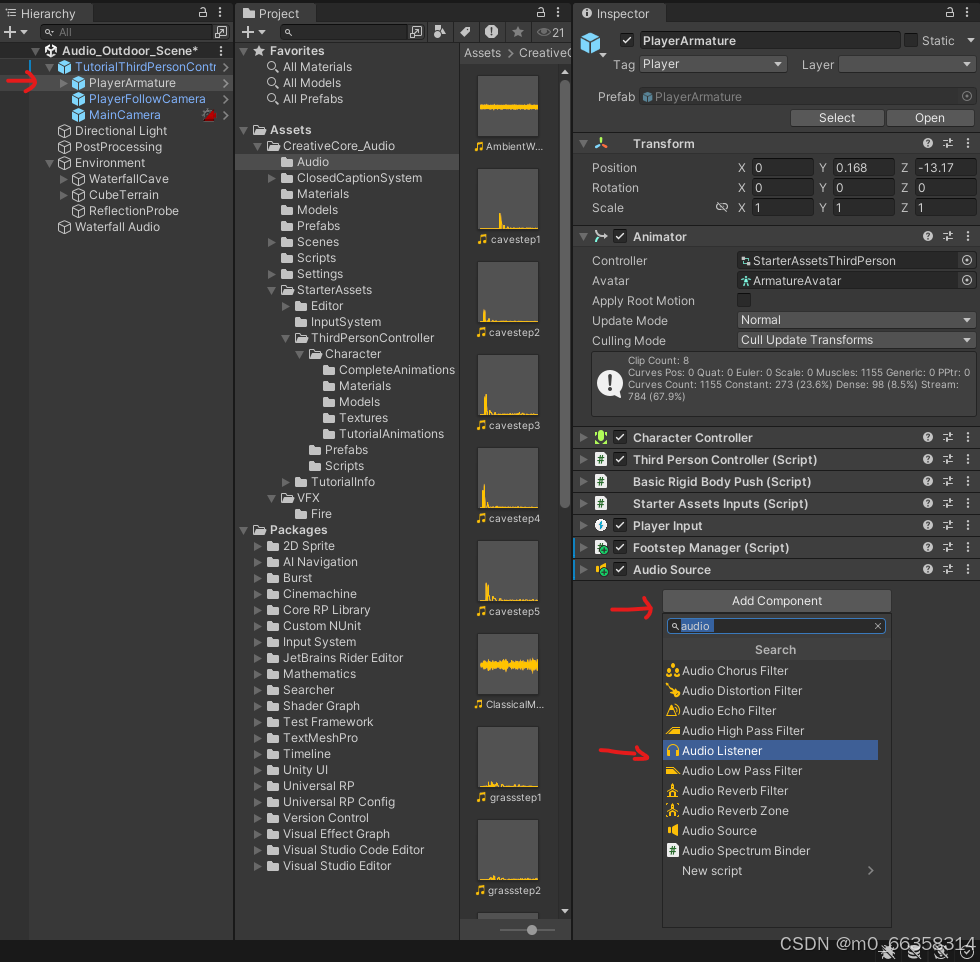The width and height of the screenshot is (980, 962).
Task: Open the Layer dropdown
Action: pyautogui.click(x=906, y=64)
